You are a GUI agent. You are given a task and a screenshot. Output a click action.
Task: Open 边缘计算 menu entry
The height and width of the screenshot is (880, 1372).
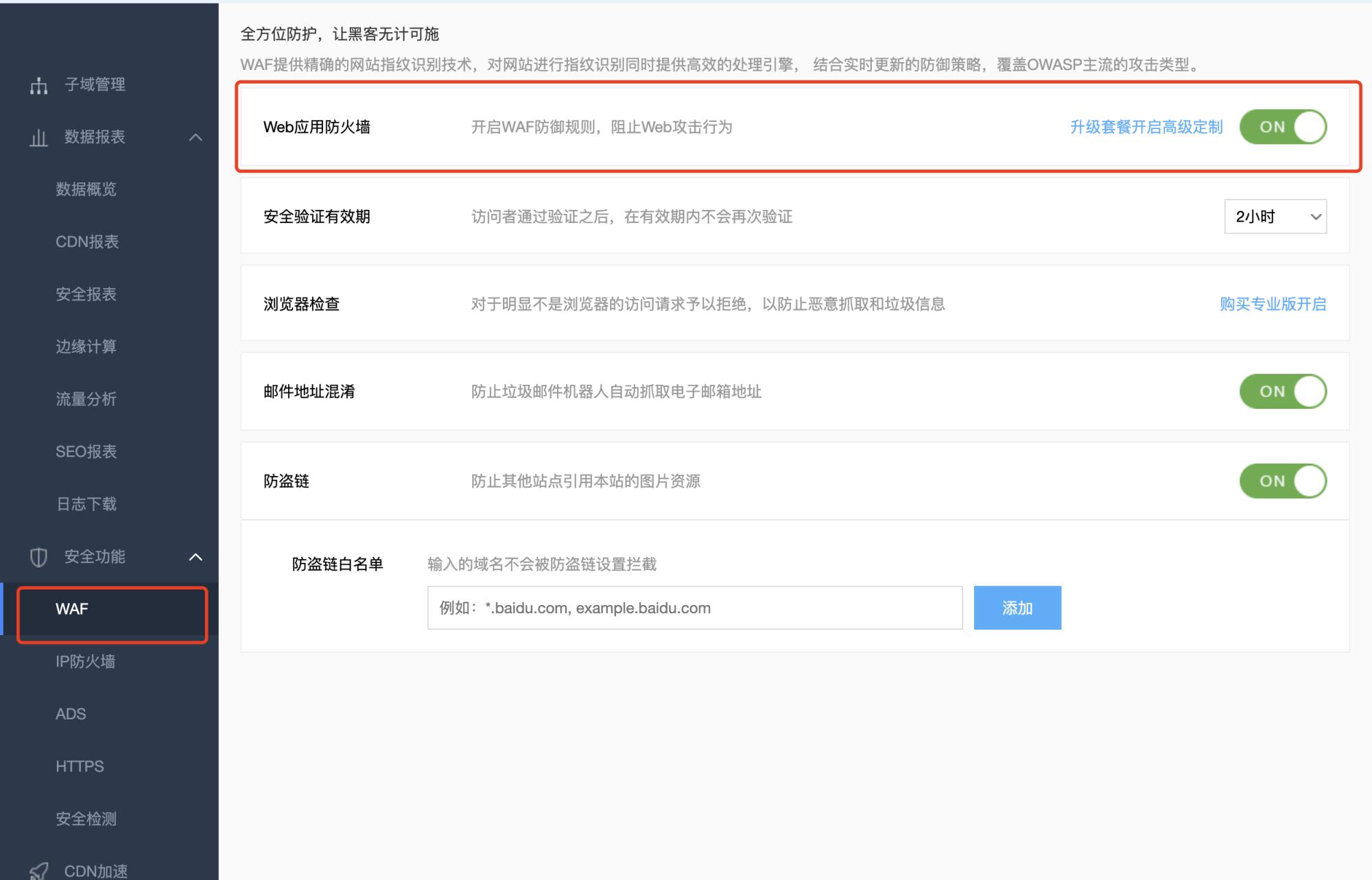(86, 346)
